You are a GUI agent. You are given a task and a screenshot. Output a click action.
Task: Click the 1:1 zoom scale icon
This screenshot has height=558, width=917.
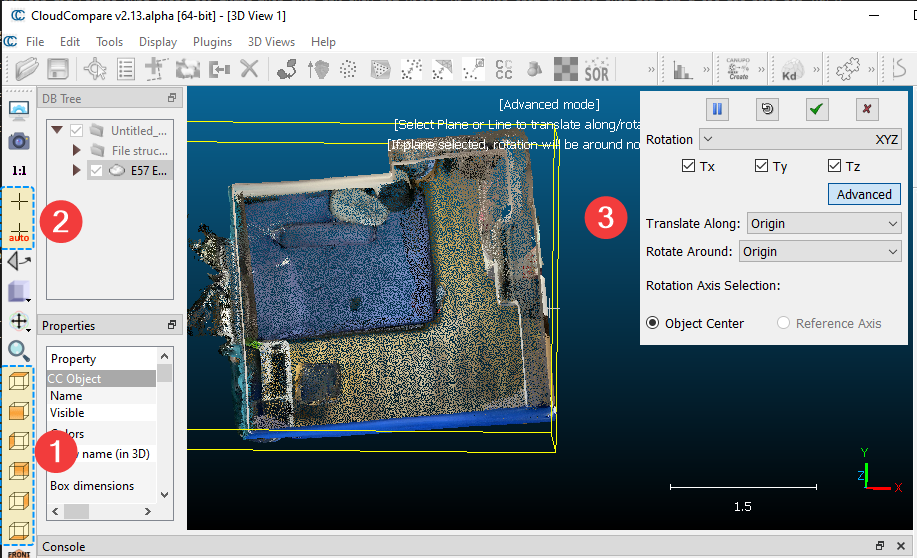[18, 171]
